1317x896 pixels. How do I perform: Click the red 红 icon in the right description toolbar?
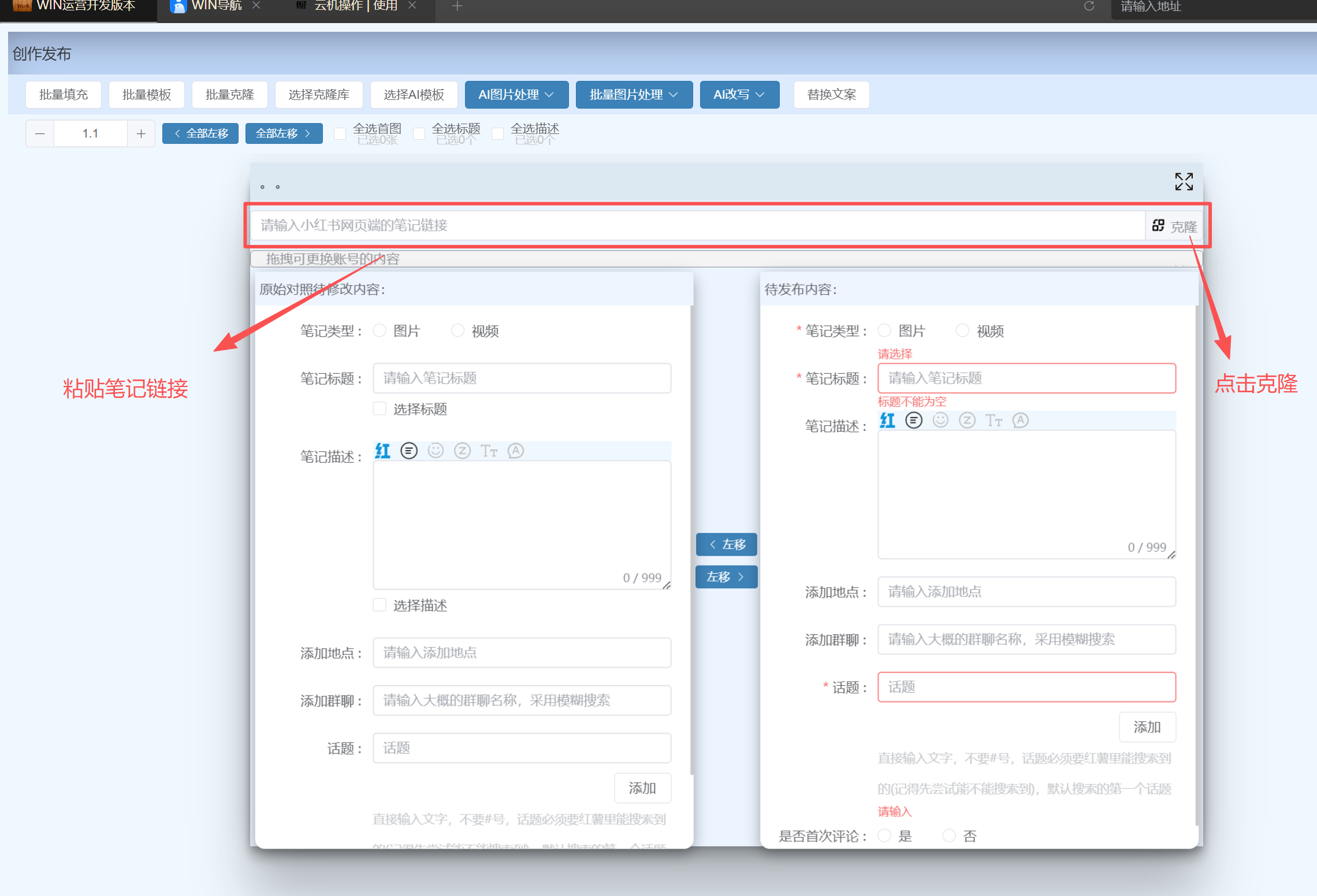(887, 421)
